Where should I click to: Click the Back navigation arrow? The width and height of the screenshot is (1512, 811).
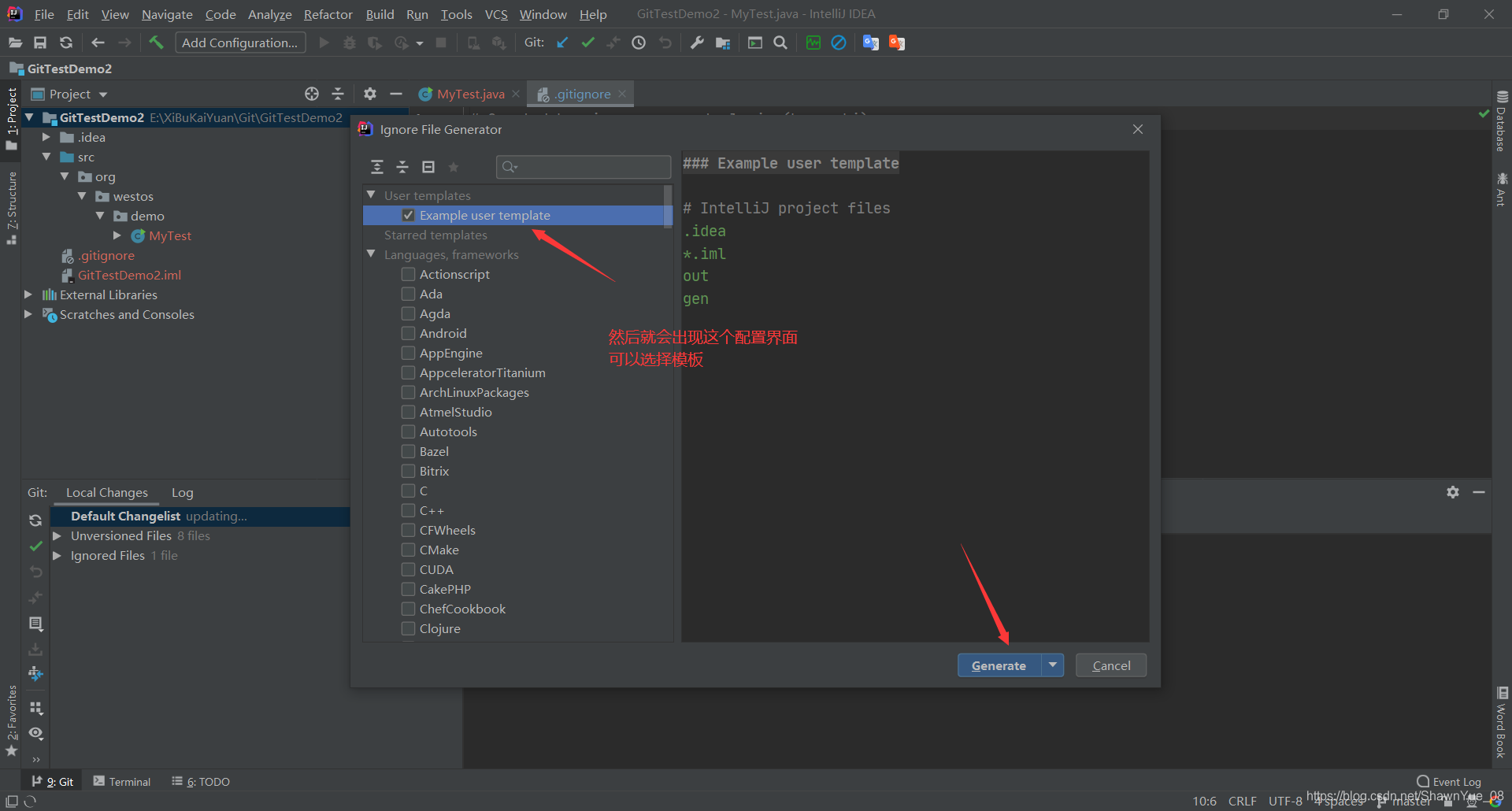click(x=98, y=43)
